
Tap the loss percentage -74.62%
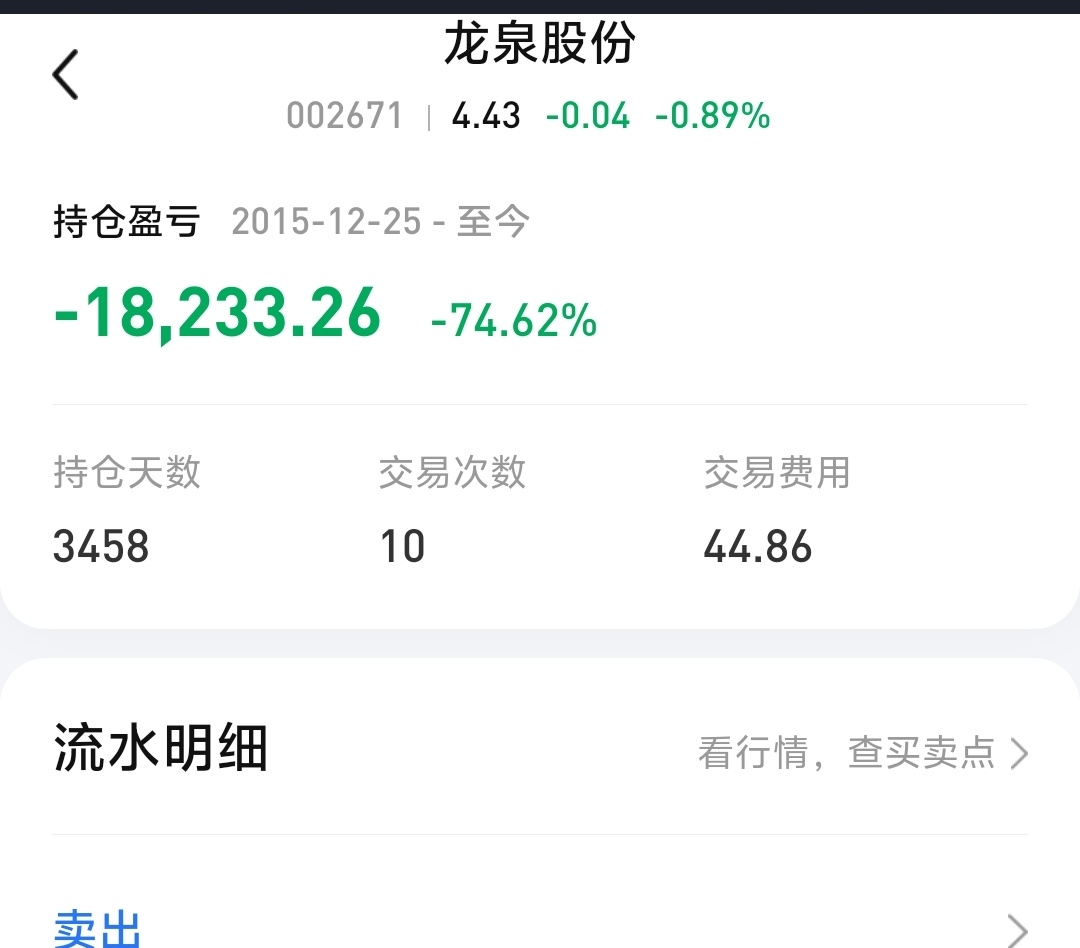click(x=514, y=320)
